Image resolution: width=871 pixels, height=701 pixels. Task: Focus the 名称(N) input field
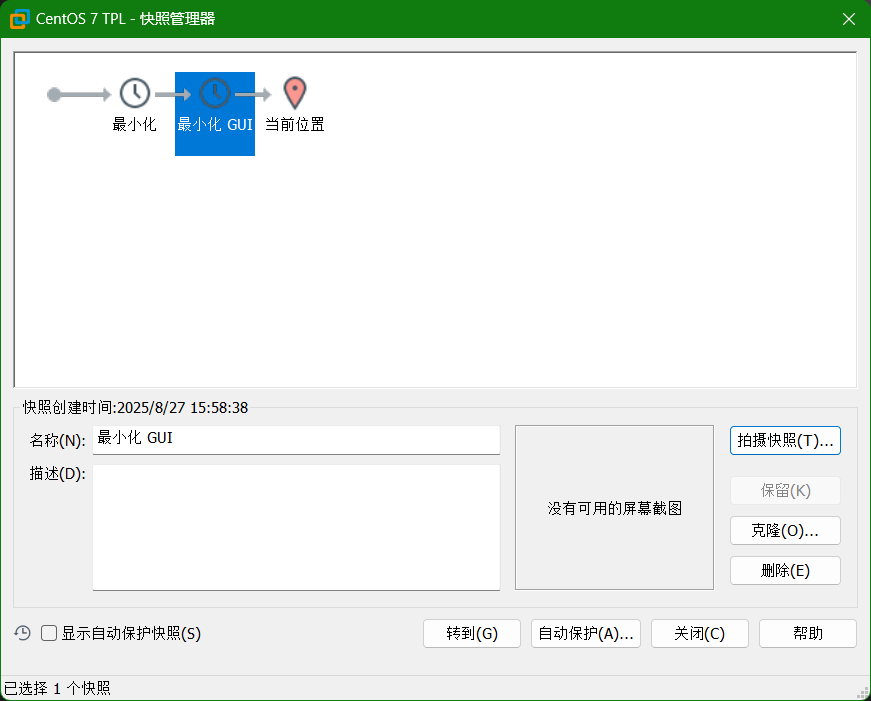tap(296, 440)
